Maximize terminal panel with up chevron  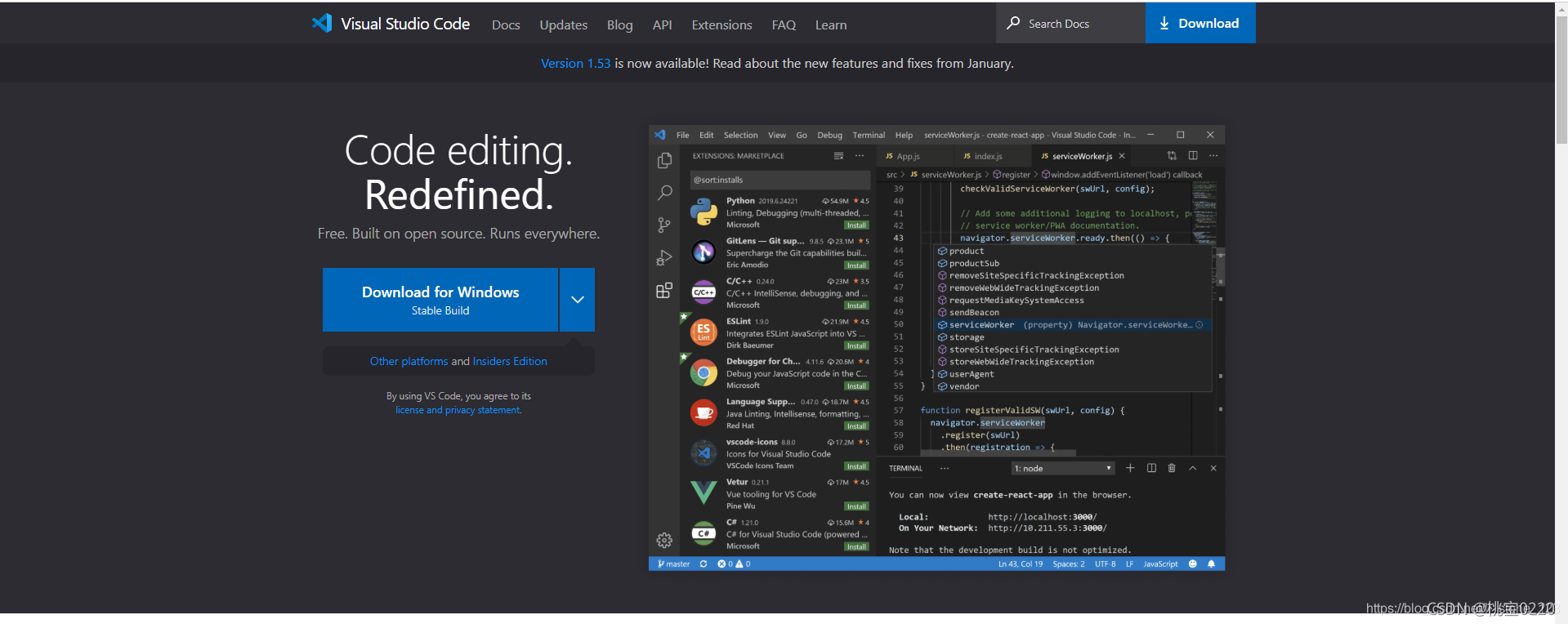tap(1193, 468)
